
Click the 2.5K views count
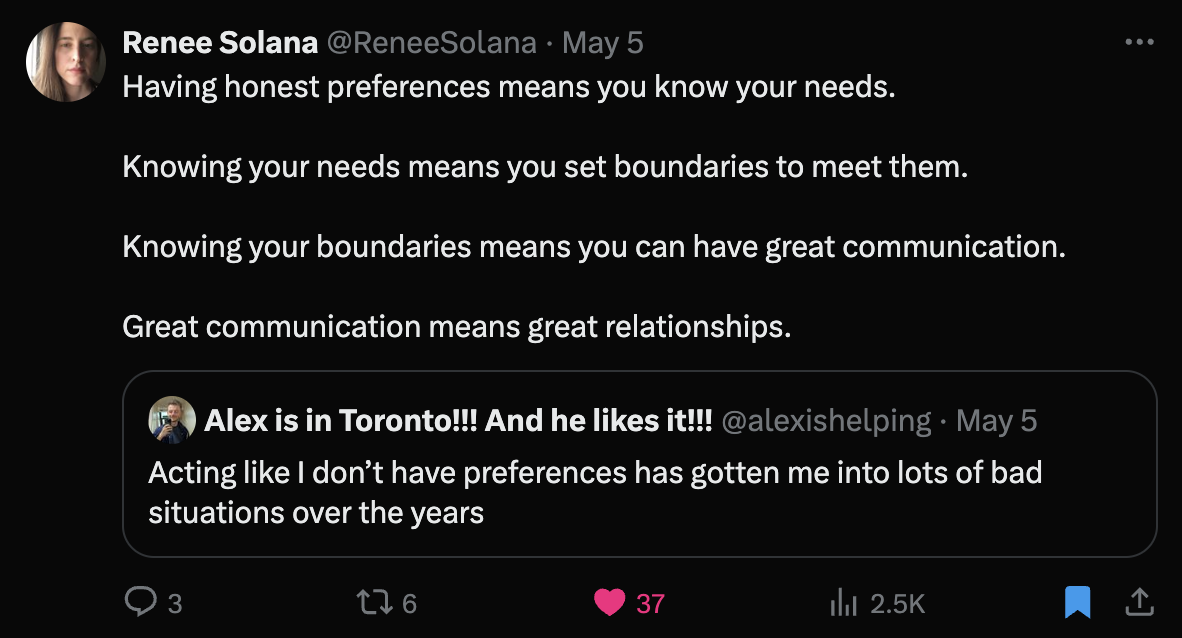[x=897, y=603]
